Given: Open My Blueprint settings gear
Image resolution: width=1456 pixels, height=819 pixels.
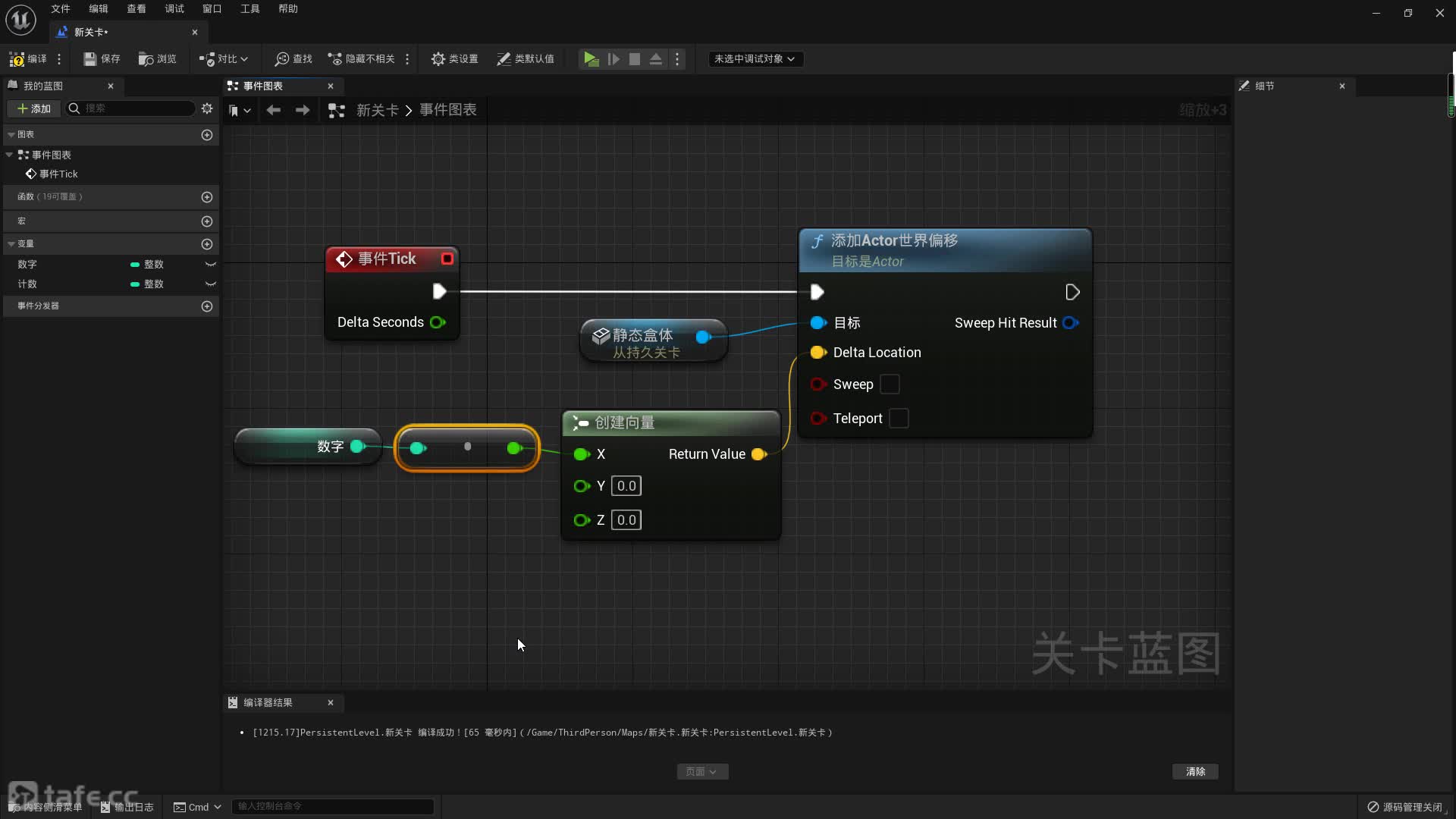Looking at the screenshot, I should click(207, 108).
